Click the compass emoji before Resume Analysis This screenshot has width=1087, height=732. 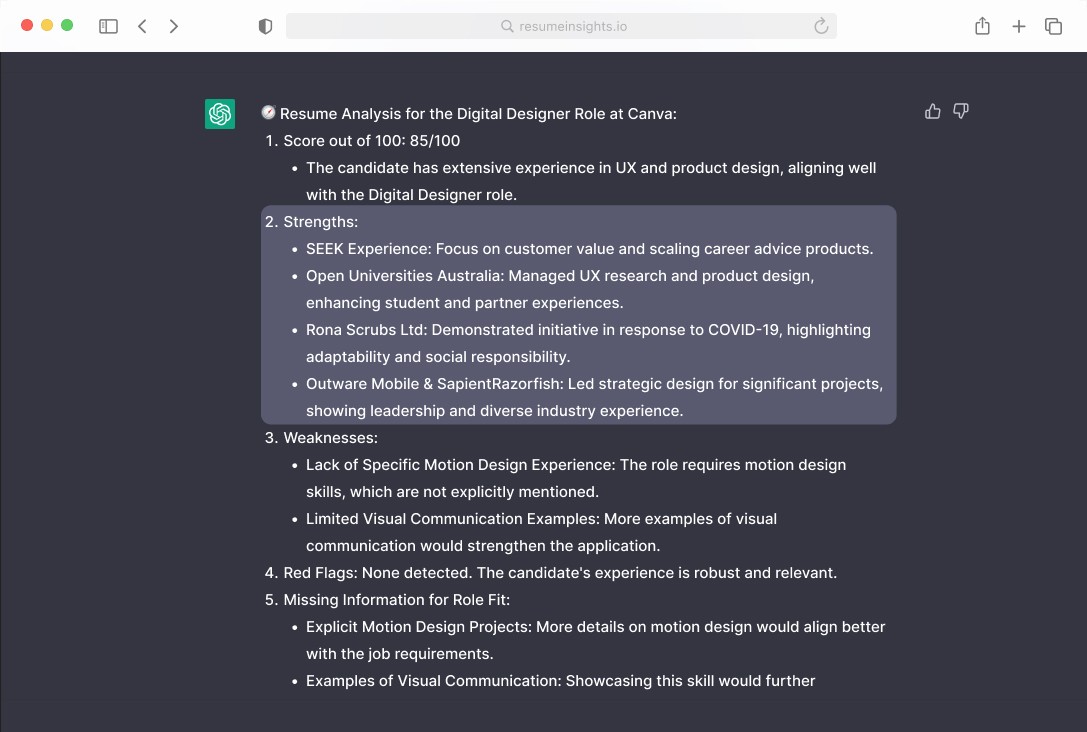coord(268,113)
